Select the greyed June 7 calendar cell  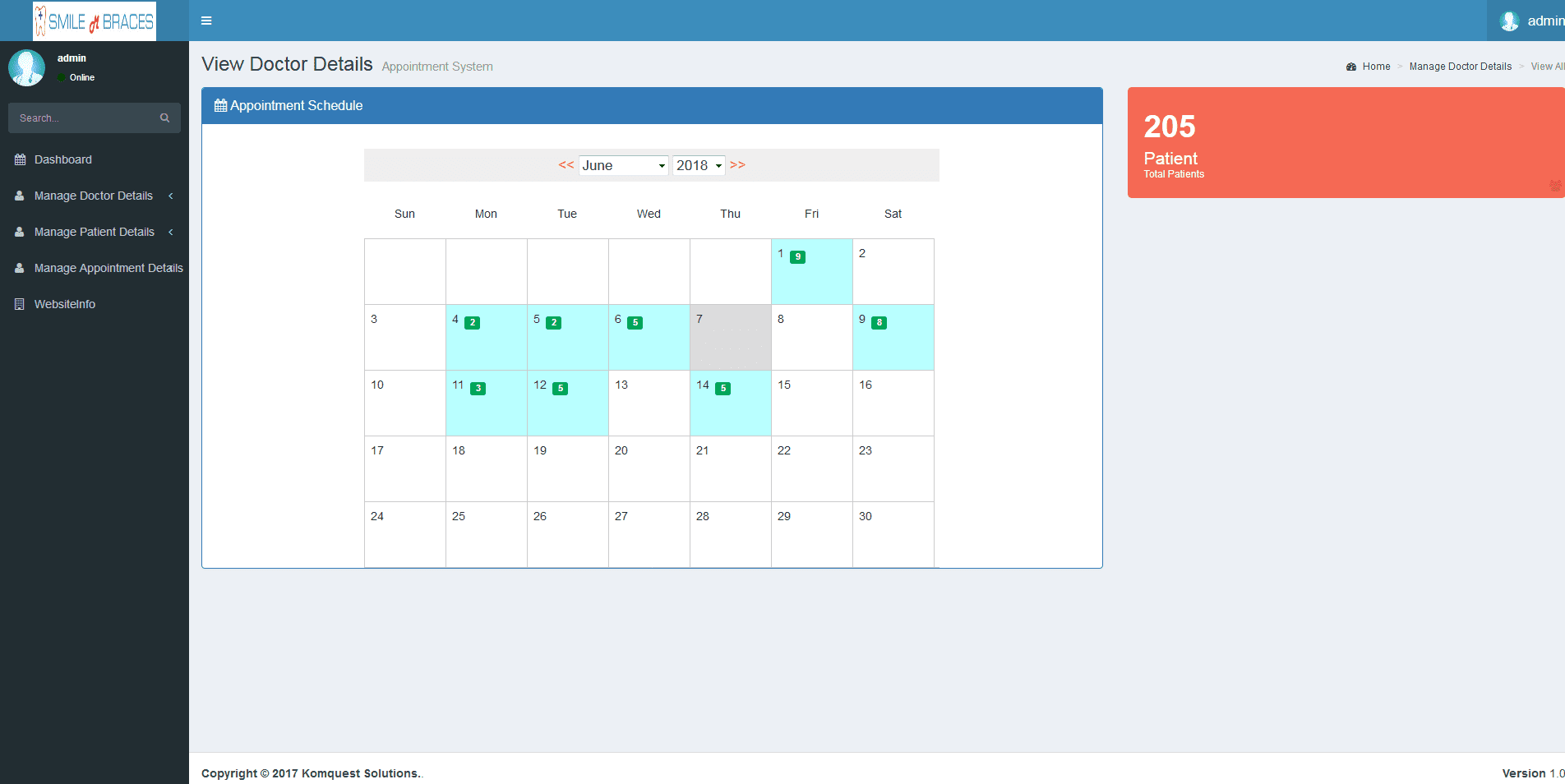(730, 337)
